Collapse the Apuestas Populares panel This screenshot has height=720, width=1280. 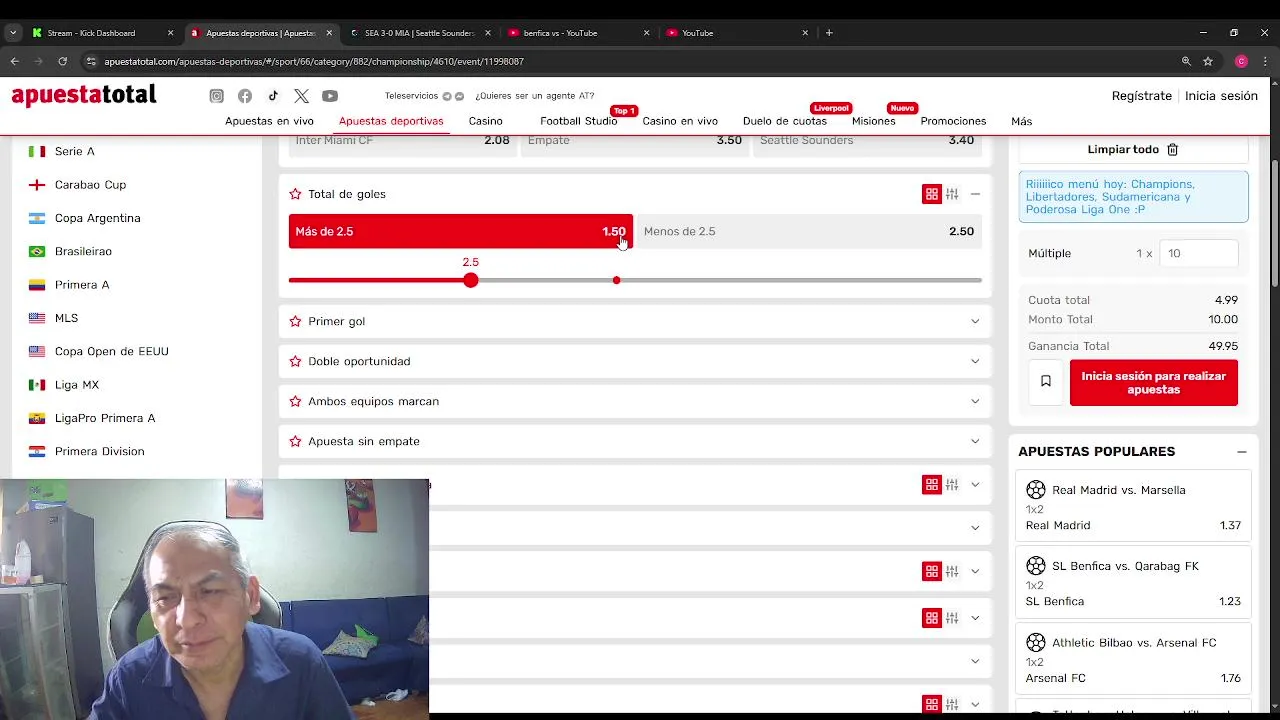tap(1241, 452)
